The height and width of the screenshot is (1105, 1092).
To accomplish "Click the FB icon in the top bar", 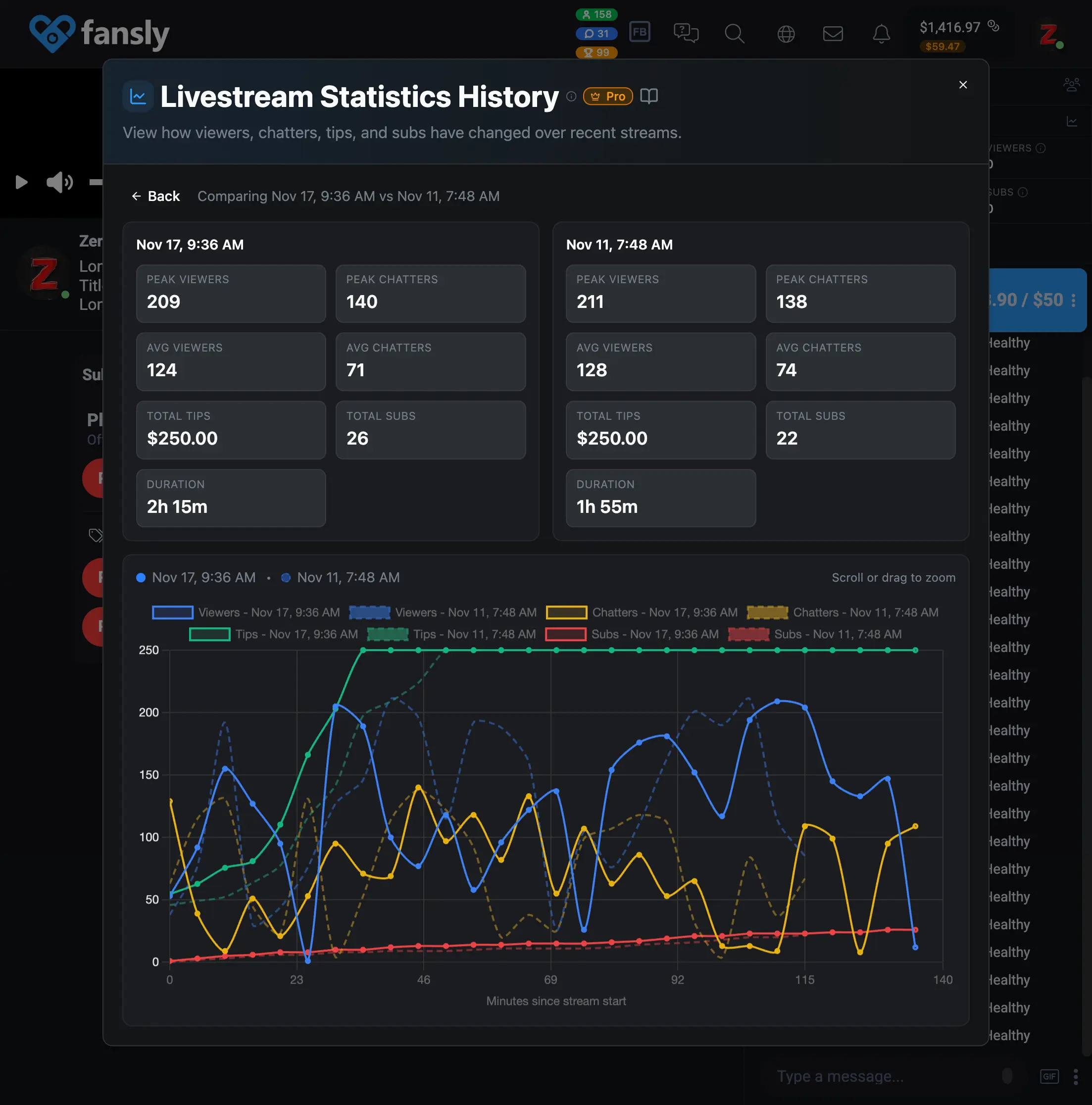I will pos(640,32).
